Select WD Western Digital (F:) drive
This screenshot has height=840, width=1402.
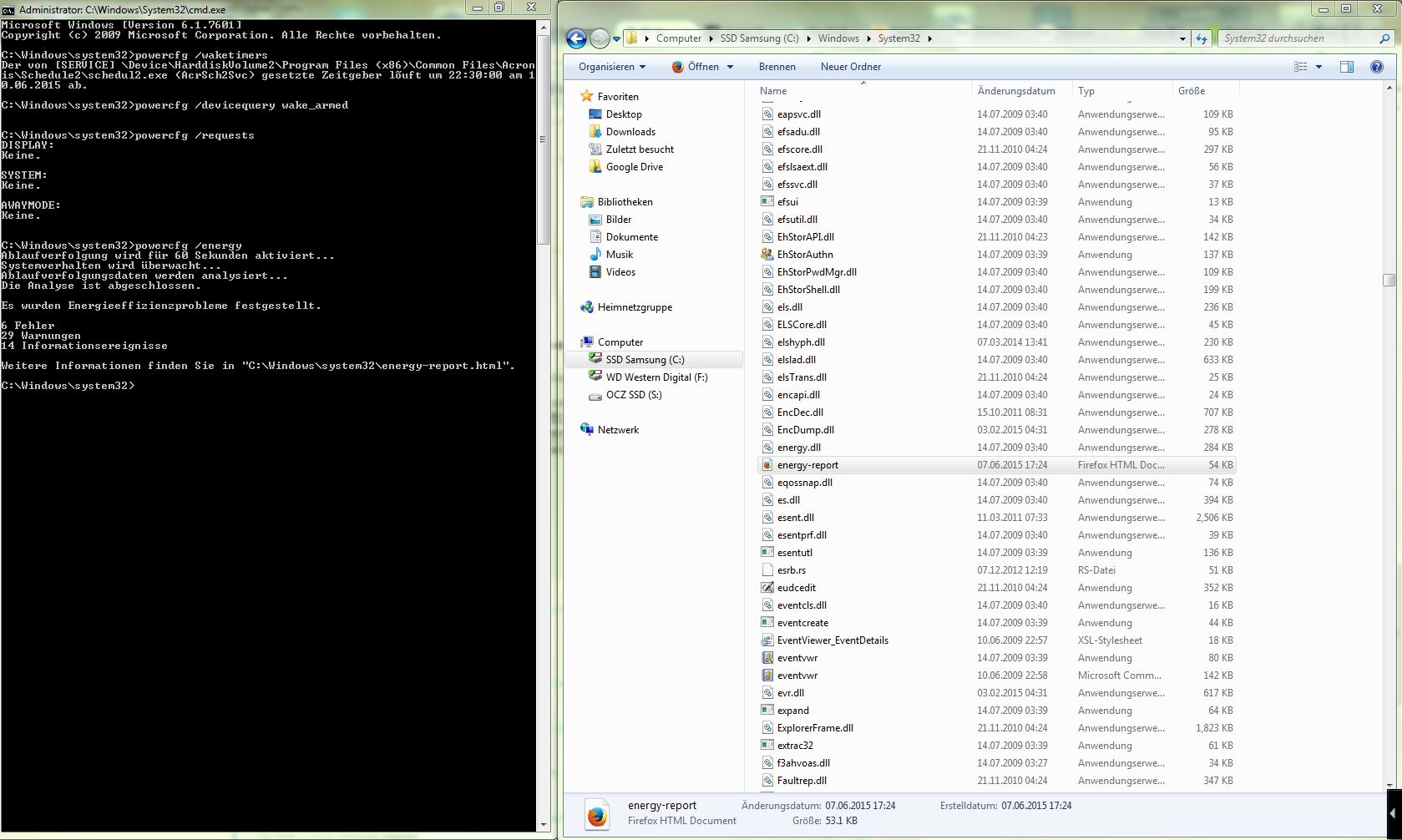[656, 377]
